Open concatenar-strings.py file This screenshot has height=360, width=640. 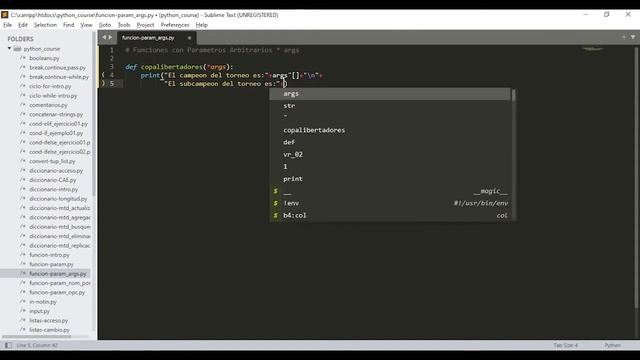[56, 114]
